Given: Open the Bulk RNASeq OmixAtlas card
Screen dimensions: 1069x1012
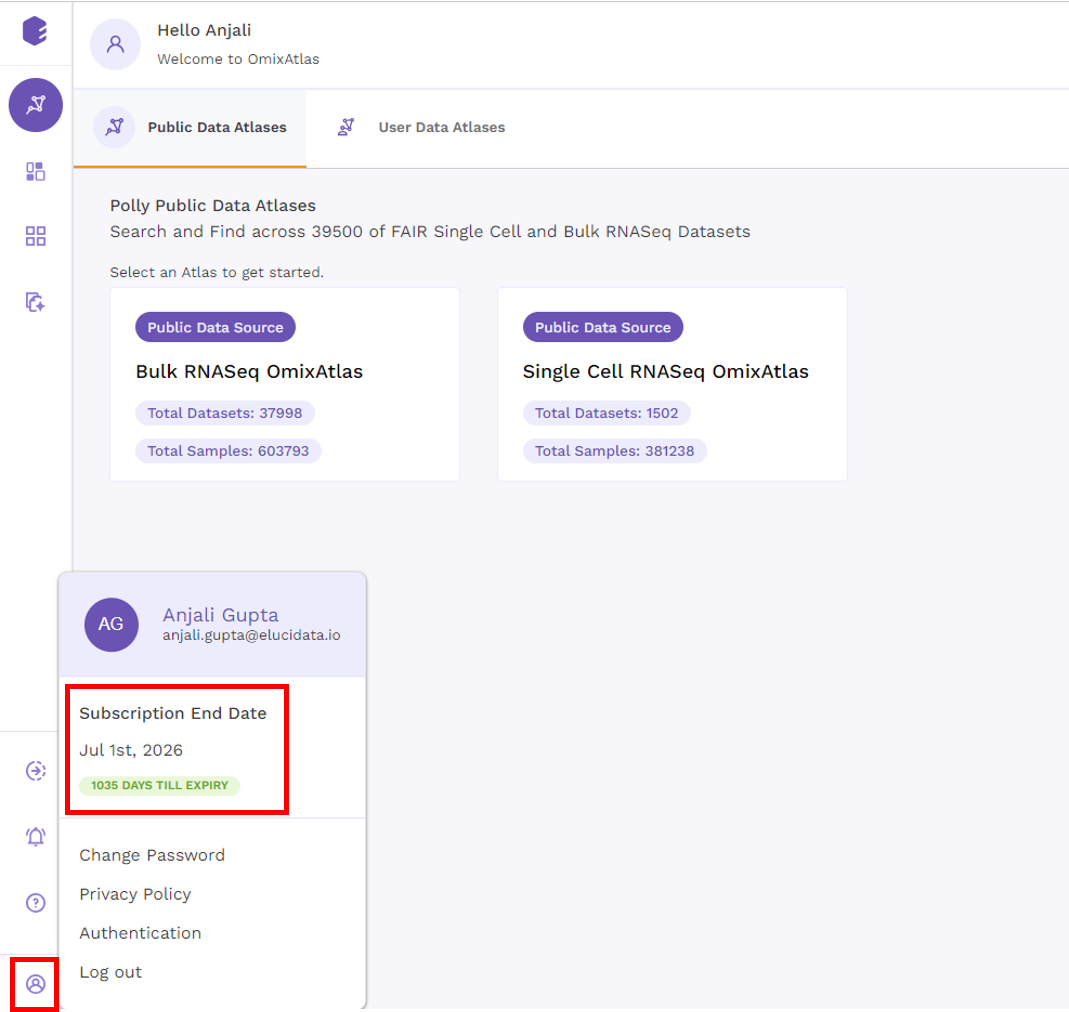Looking at the screenshot, I should click(285, 385).
